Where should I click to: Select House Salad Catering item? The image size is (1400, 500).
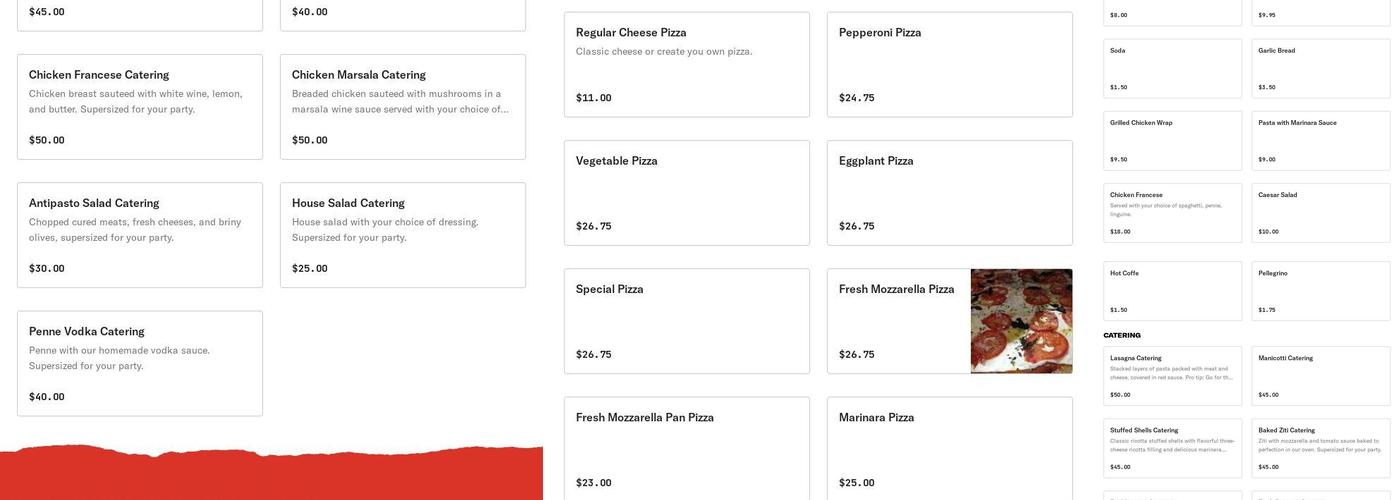coord(402,235)
